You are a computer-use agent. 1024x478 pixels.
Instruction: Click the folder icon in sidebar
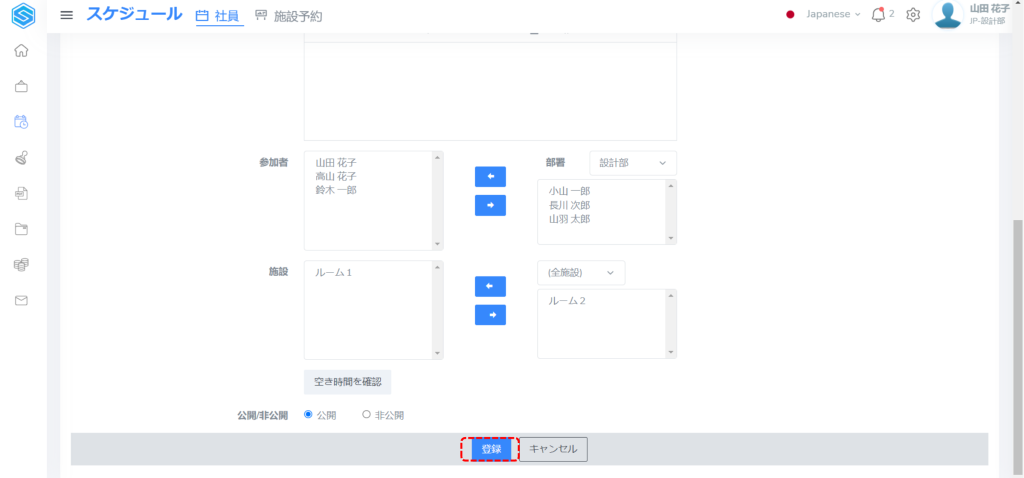point(21,229)
